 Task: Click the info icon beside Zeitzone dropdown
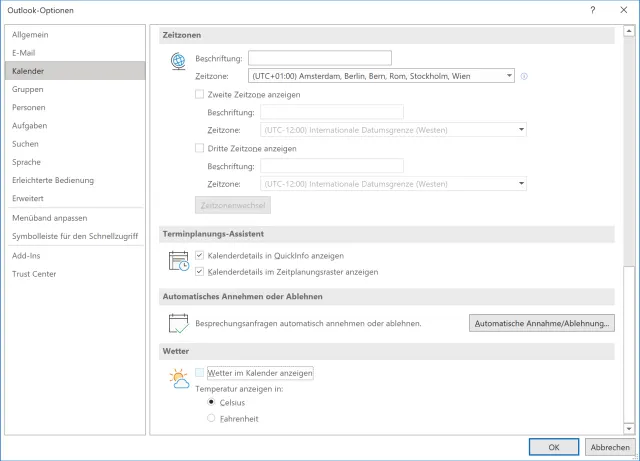click(524, 76)
